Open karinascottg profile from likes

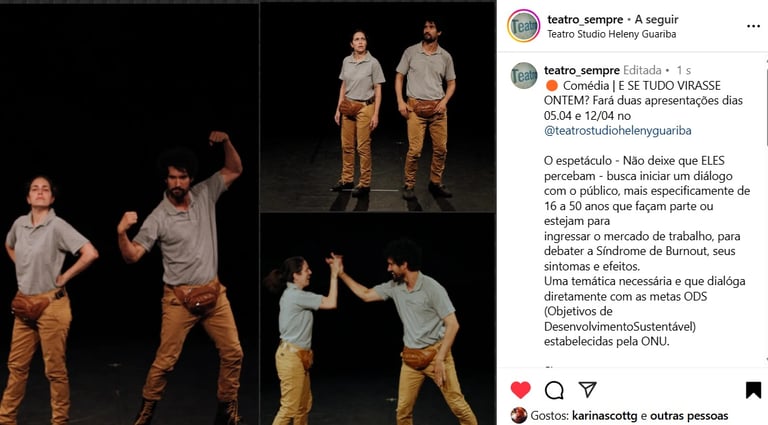tap(605, 416)
